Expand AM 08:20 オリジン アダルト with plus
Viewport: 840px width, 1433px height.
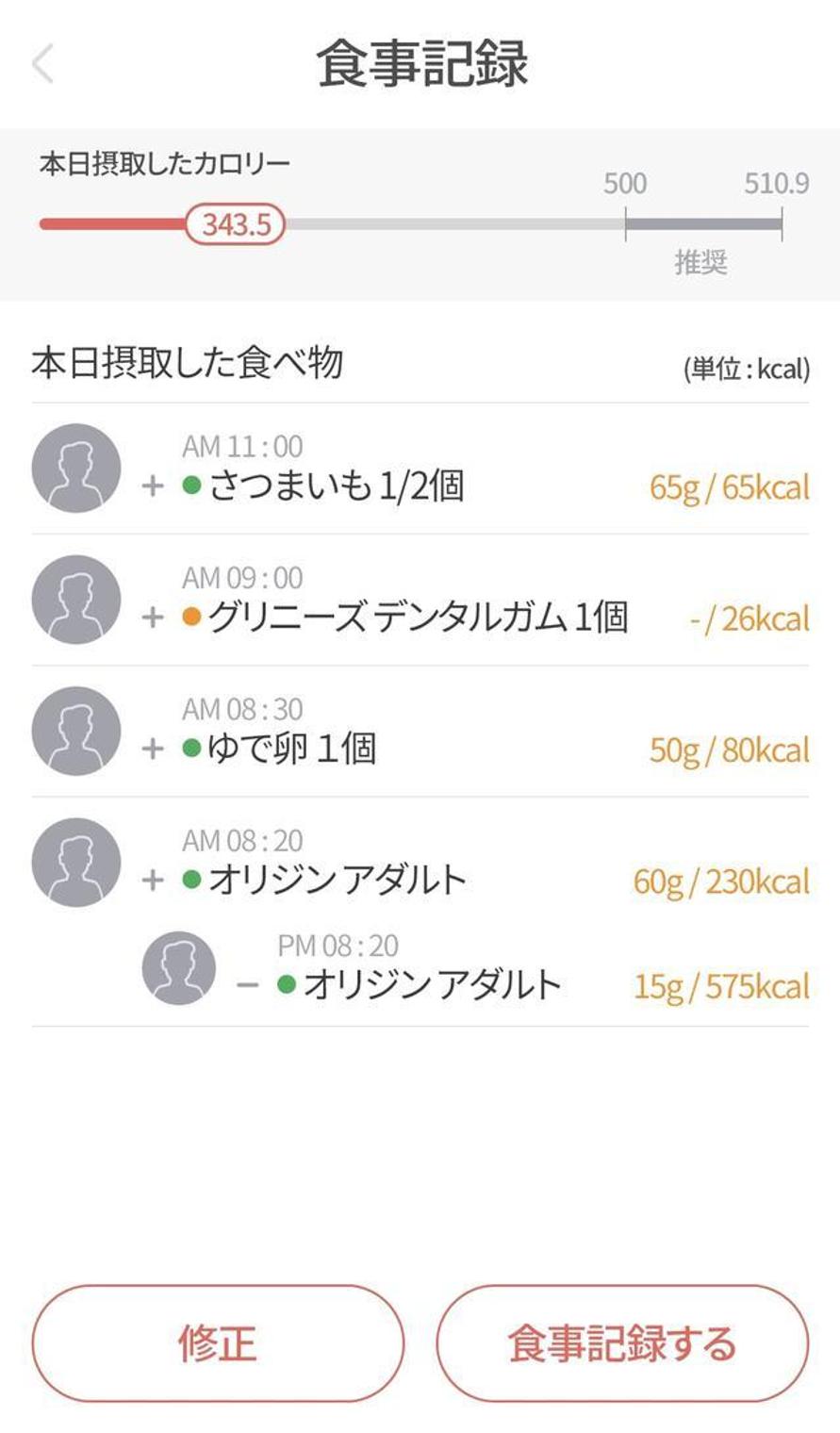(153, 881)
